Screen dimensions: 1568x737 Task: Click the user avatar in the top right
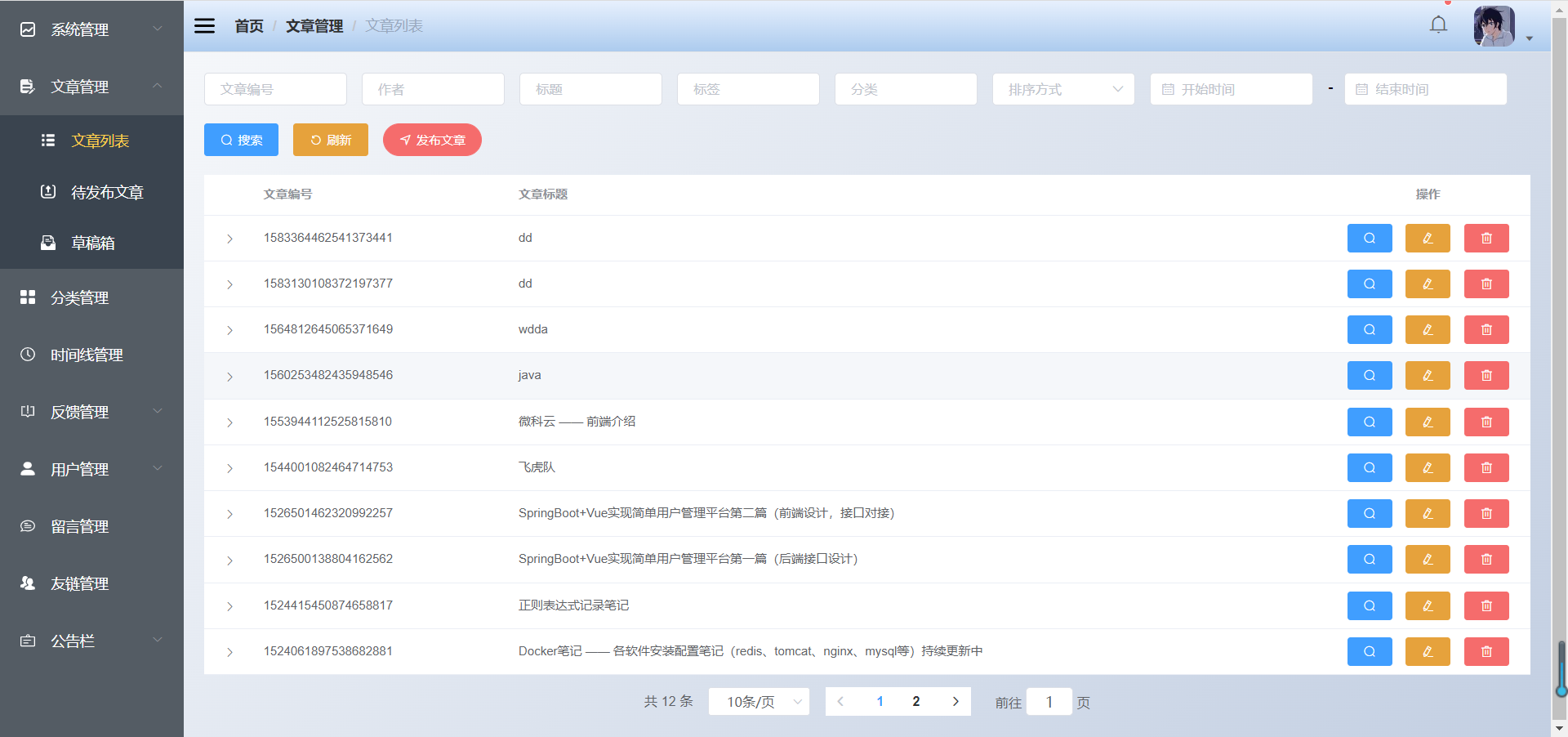pos(1494,25)
